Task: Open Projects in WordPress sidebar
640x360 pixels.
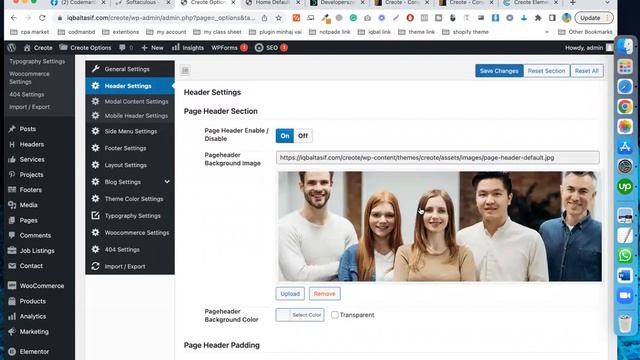Action: coord(31,175)
